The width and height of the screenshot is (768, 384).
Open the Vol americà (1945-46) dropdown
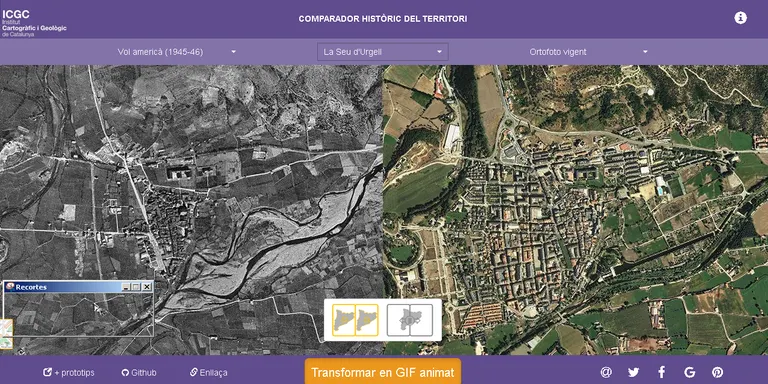[x=177, y=52]
